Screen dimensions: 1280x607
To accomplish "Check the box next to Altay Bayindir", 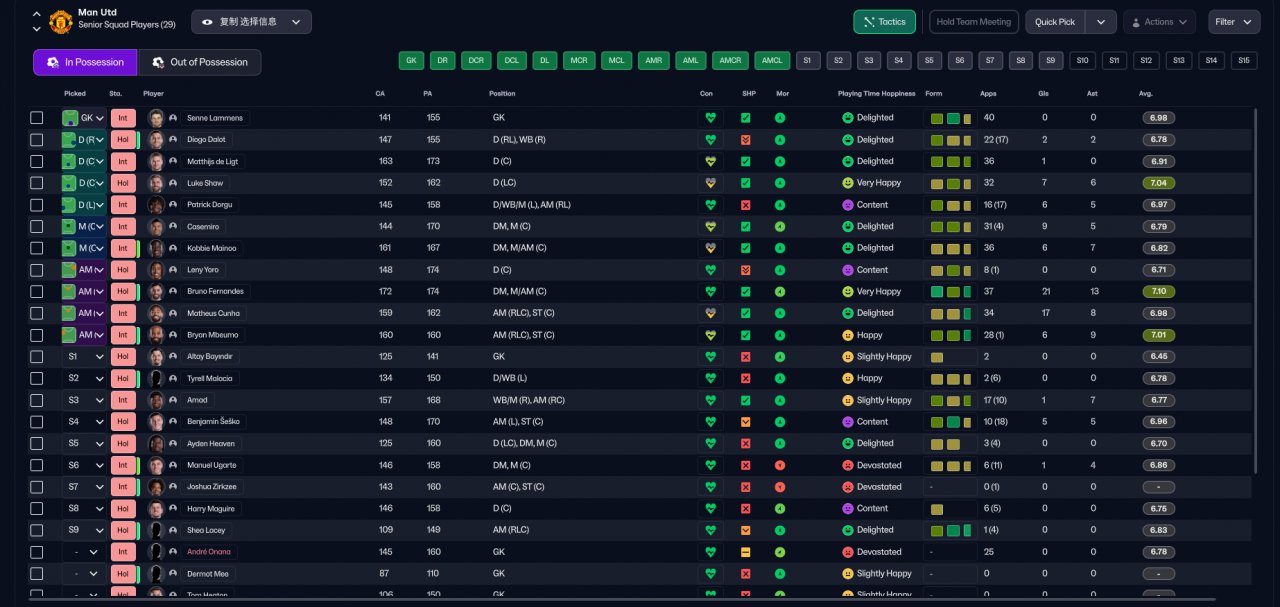I will click(x=37, y=357).
